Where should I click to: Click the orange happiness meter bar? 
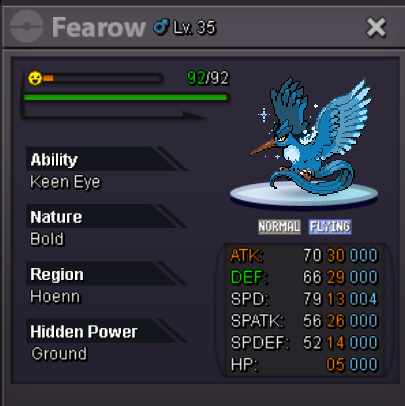(102, 78)
